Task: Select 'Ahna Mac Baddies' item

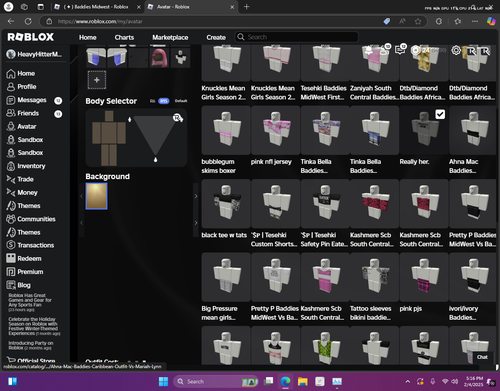Action: (x=473, y=141)
